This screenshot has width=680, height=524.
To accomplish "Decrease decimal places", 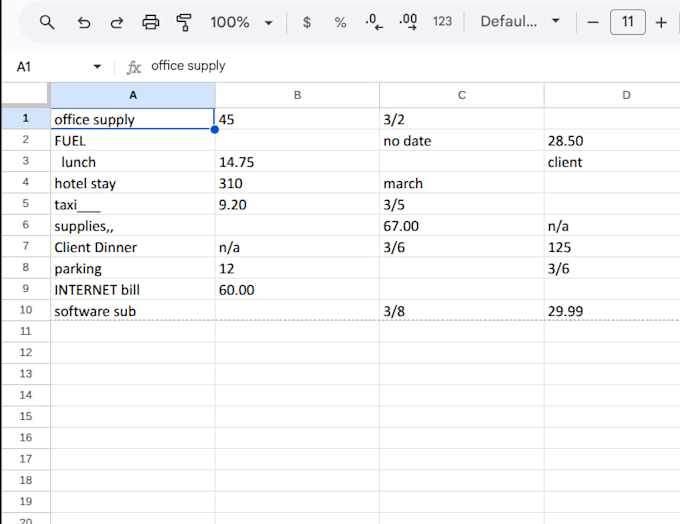I will 374,22.
